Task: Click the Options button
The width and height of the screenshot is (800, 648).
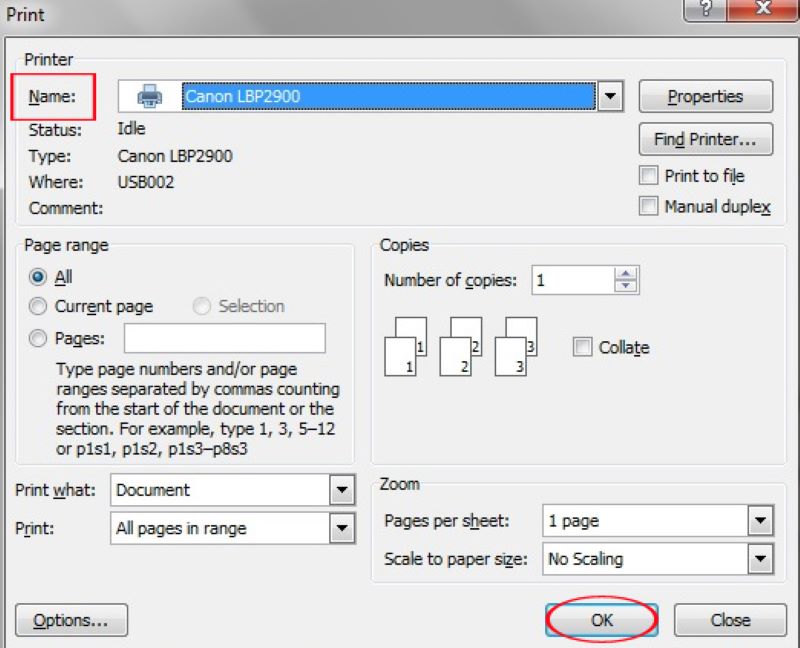Action: pyautogui.click(x=71, y=620)
